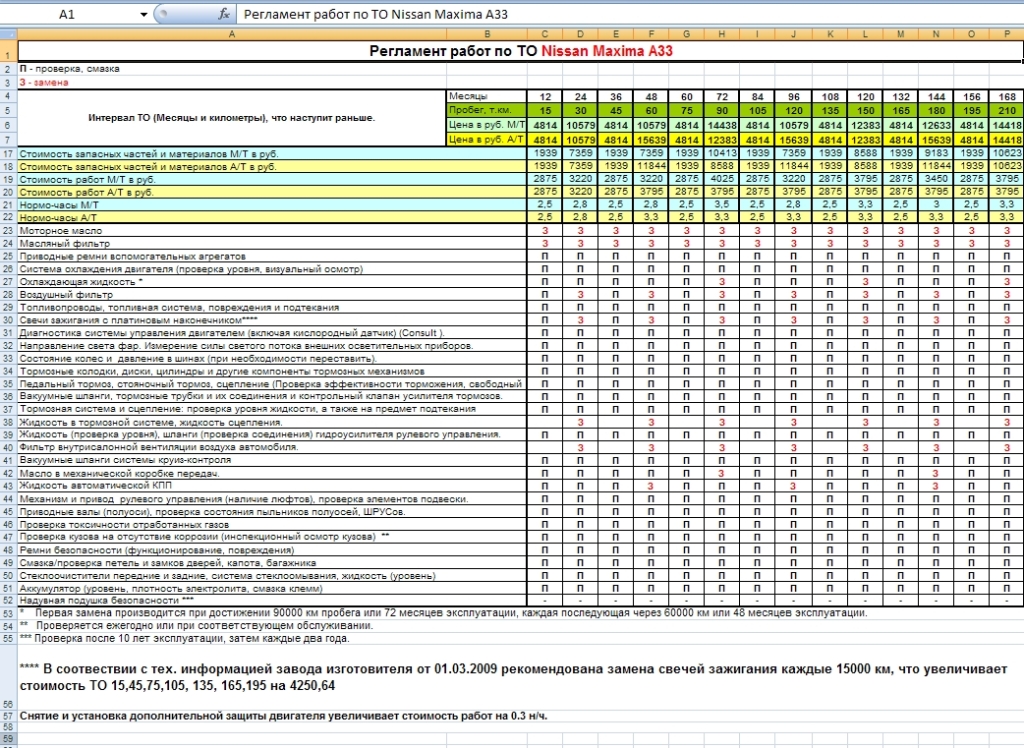Click the Select All corner button

coord(8,35)
